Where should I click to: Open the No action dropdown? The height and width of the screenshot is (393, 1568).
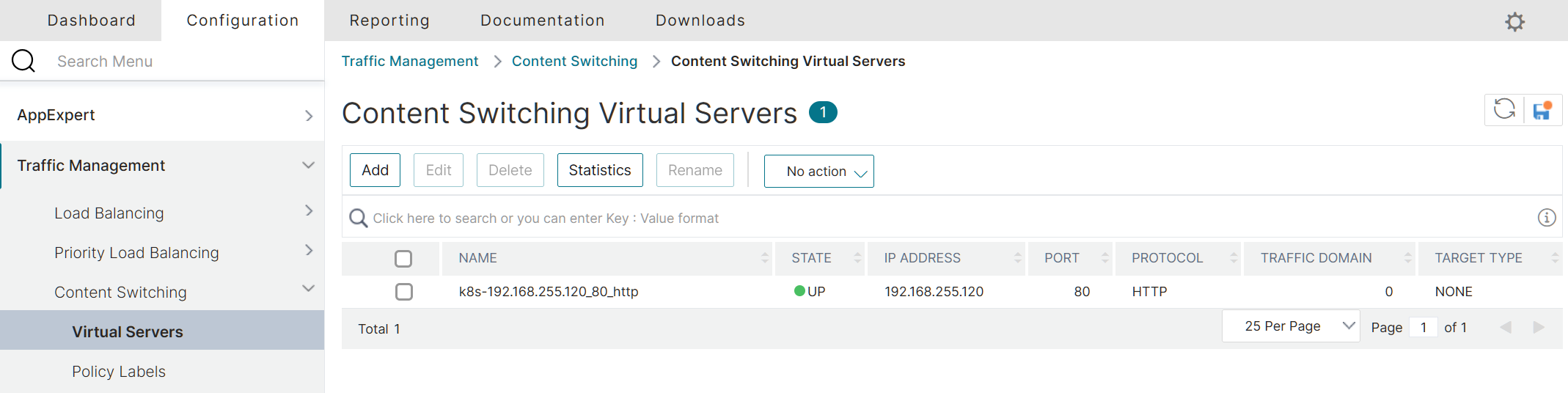coord(818,171)
